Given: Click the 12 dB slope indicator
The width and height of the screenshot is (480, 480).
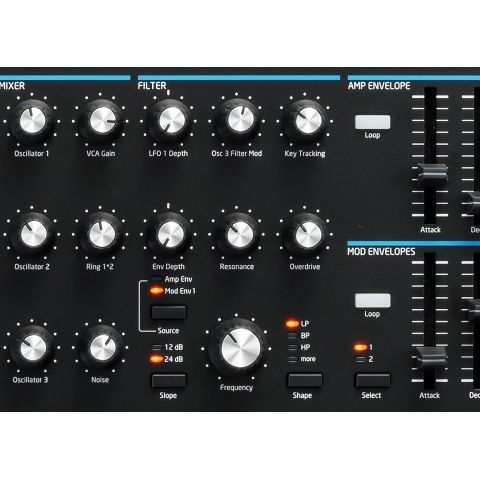Looking at the screenshot, I should (156, 347).
